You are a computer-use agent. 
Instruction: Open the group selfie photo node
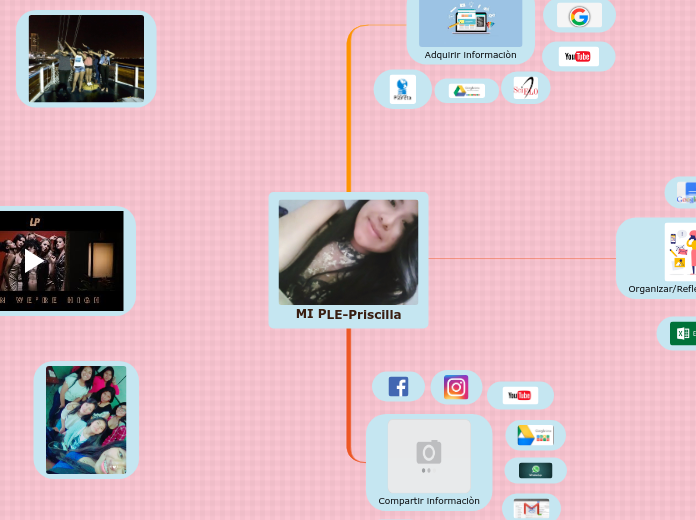86,420
